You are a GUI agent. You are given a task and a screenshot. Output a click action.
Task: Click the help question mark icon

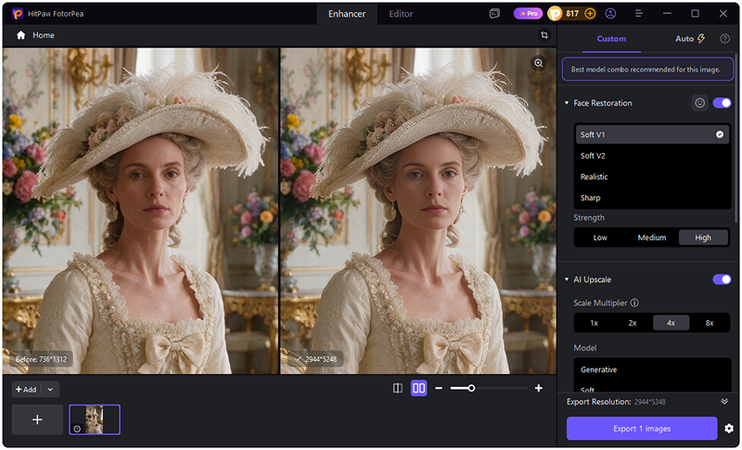point(724,39)
